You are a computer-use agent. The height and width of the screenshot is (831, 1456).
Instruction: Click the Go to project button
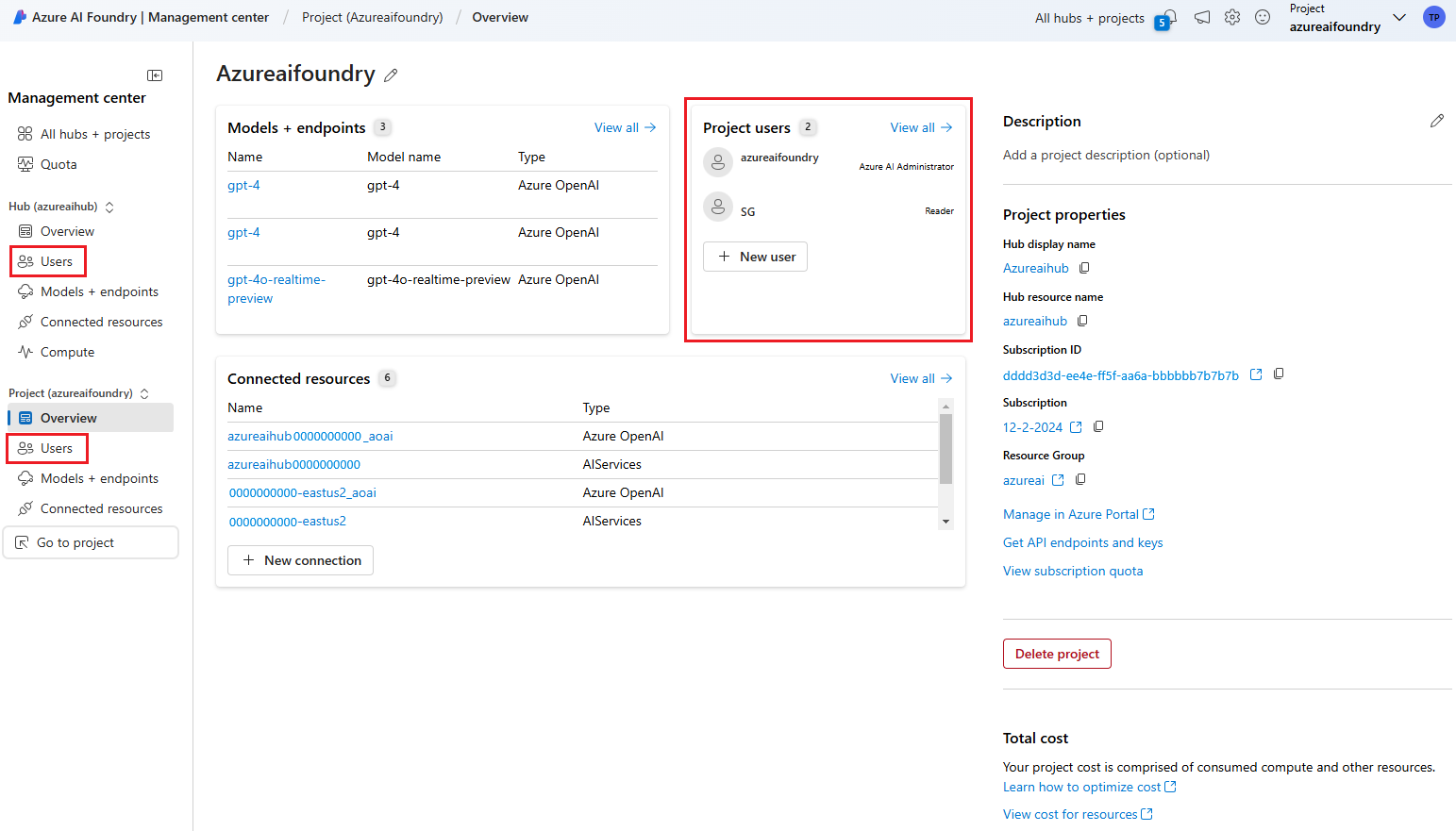92,542
